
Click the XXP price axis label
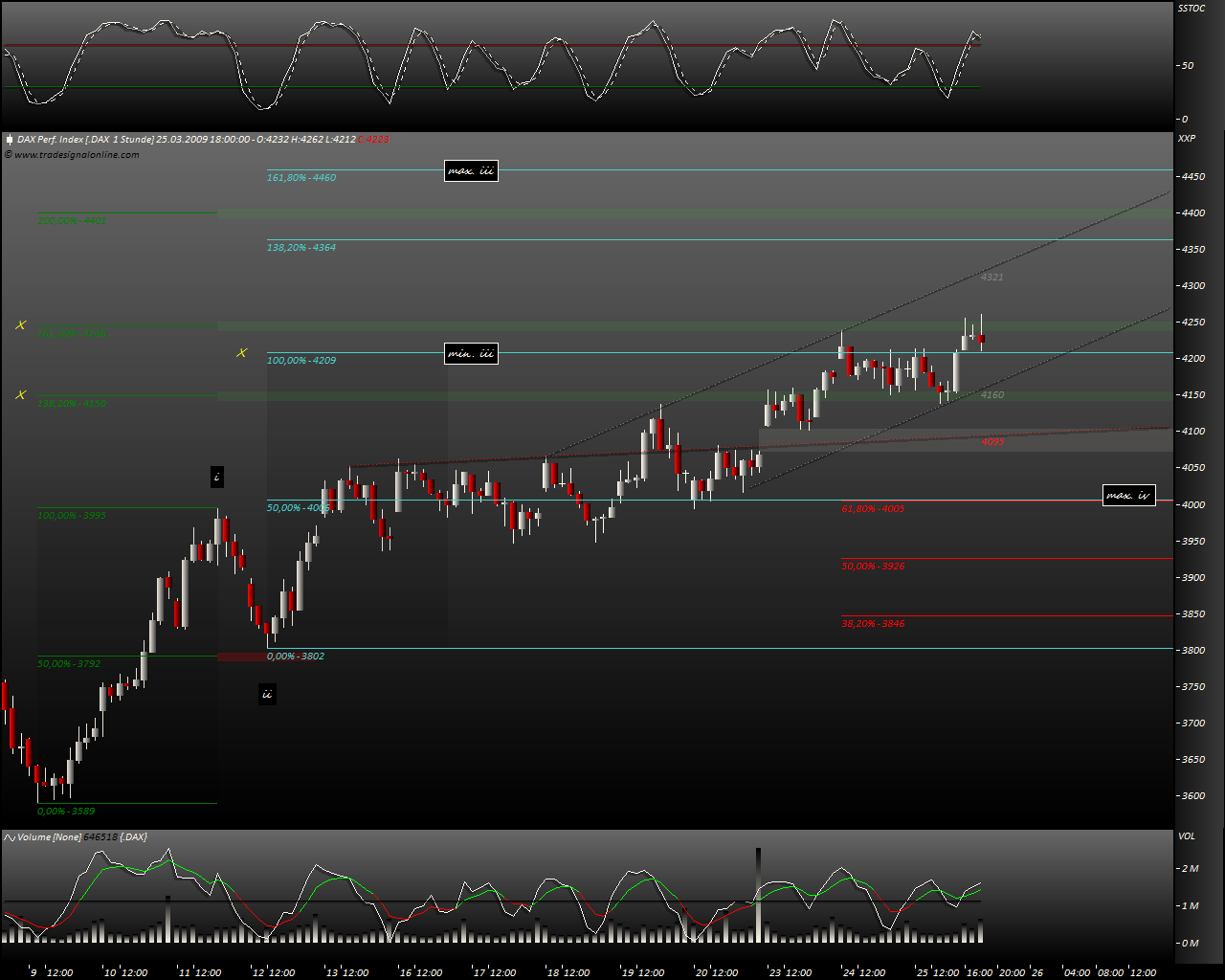point(1187,139)
